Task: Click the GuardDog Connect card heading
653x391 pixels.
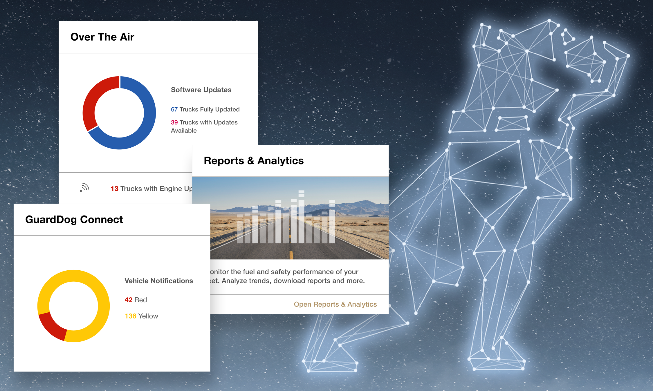Action: point(74,219)
